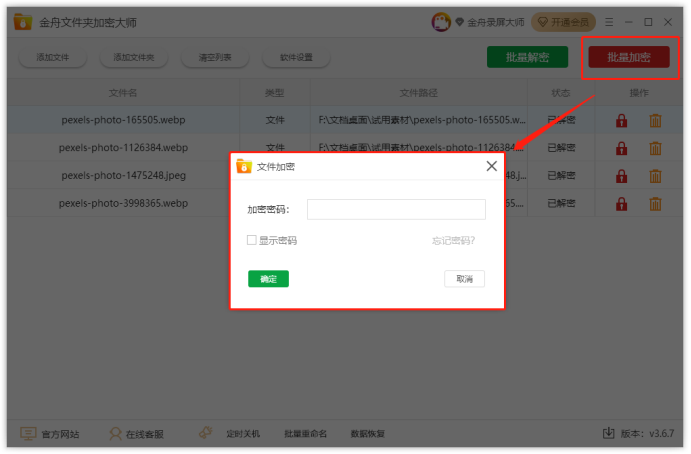
Task: Click the 添加文件夹 button
Action: 134,57
